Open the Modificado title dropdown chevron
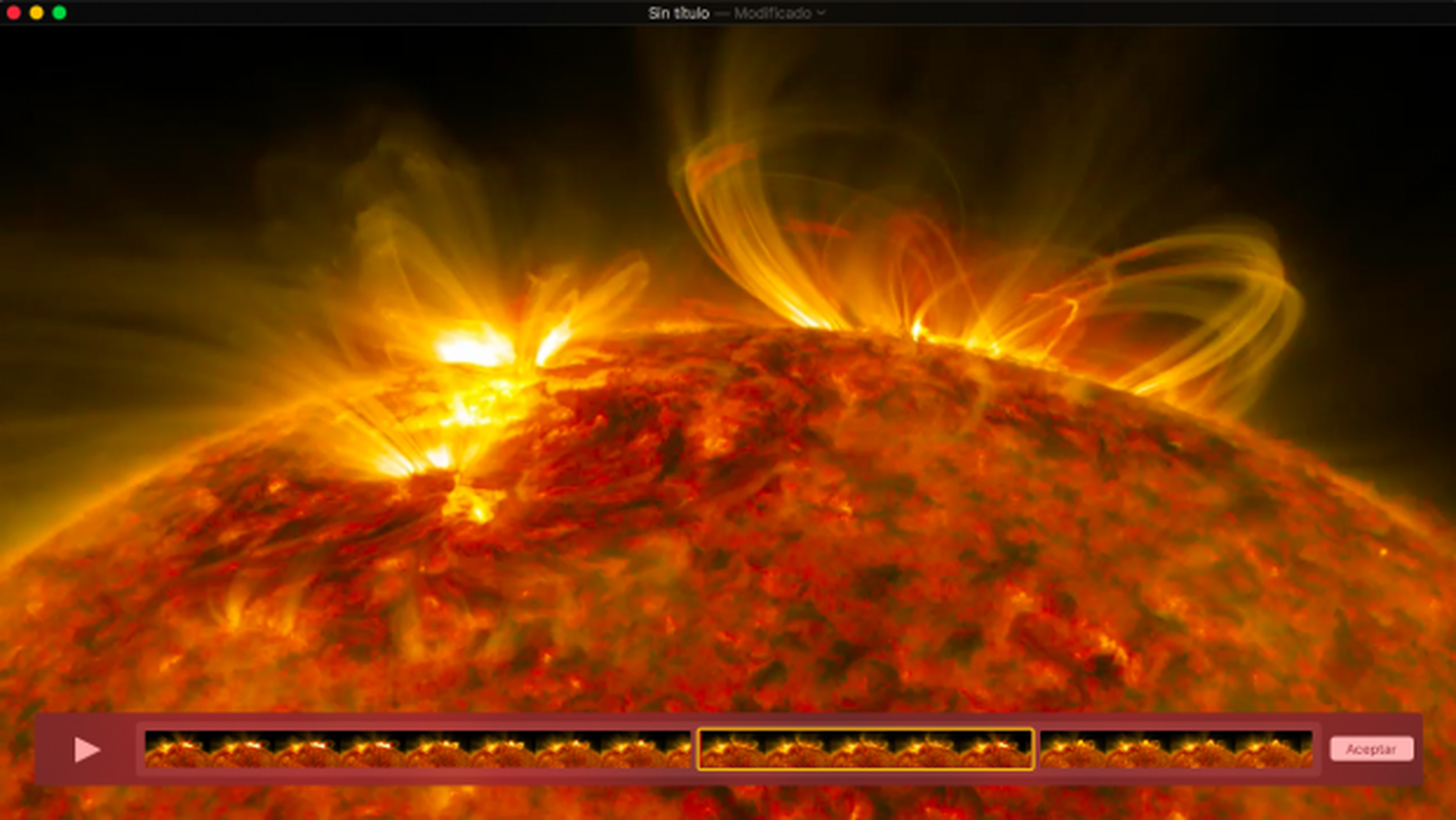 (821, 13)
